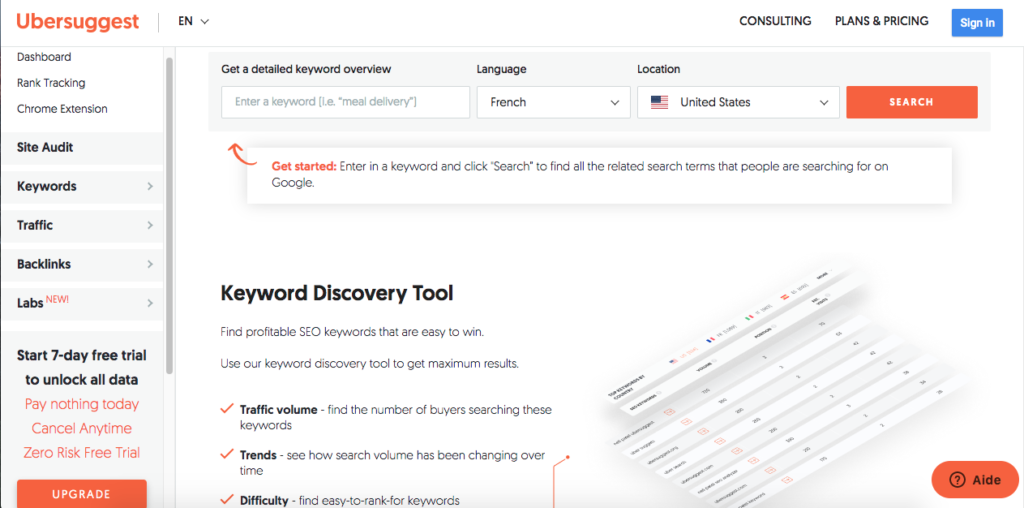Click the checkmark next to Traffic volume
This screenshot has width=1024, height=508.
(227, 409)
